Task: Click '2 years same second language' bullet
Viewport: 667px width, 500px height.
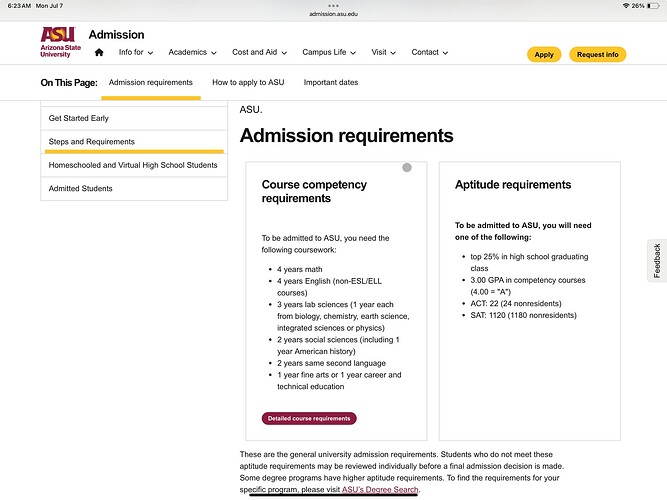Action: coord(331,363)
